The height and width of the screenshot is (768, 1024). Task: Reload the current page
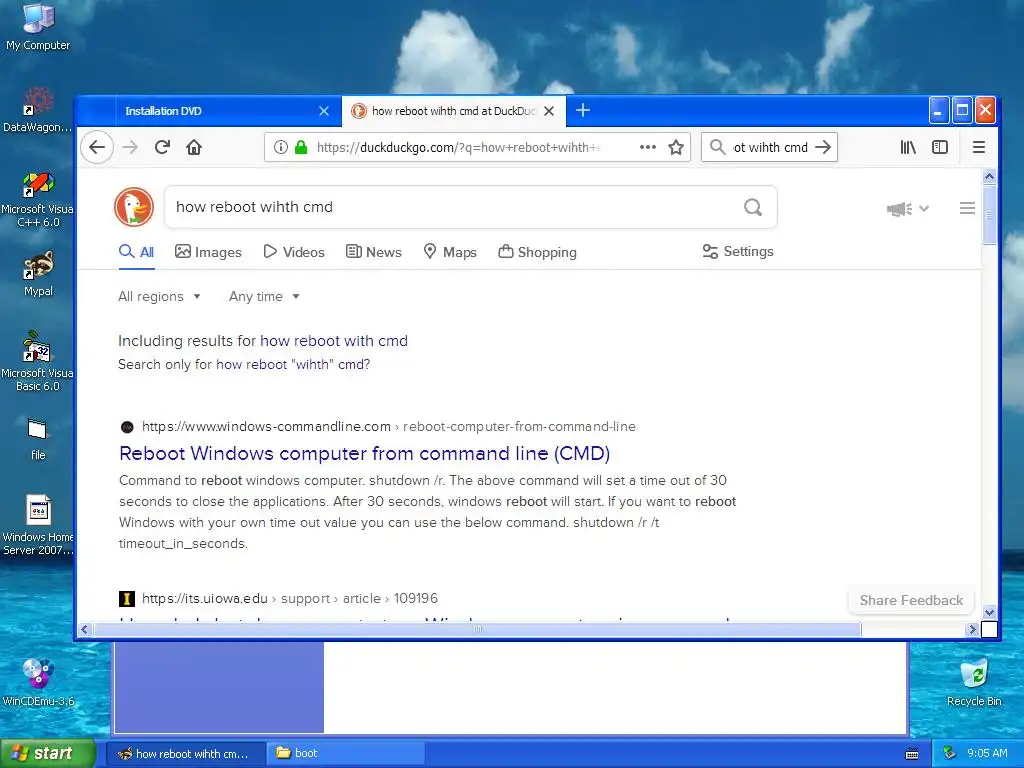[x=162, y=147]
